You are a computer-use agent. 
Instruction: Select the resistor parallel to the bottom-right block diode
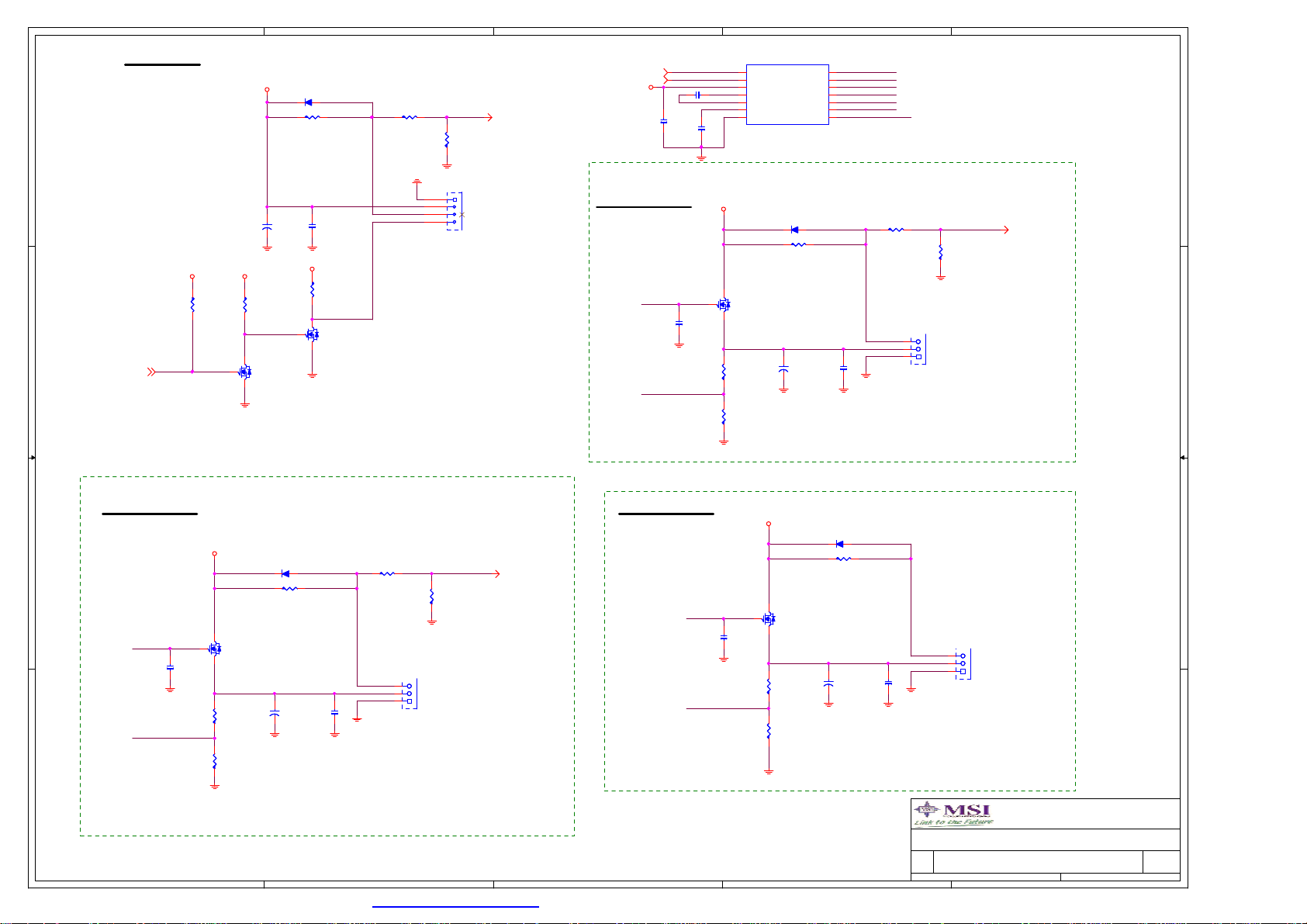click(x=843, y=559)
